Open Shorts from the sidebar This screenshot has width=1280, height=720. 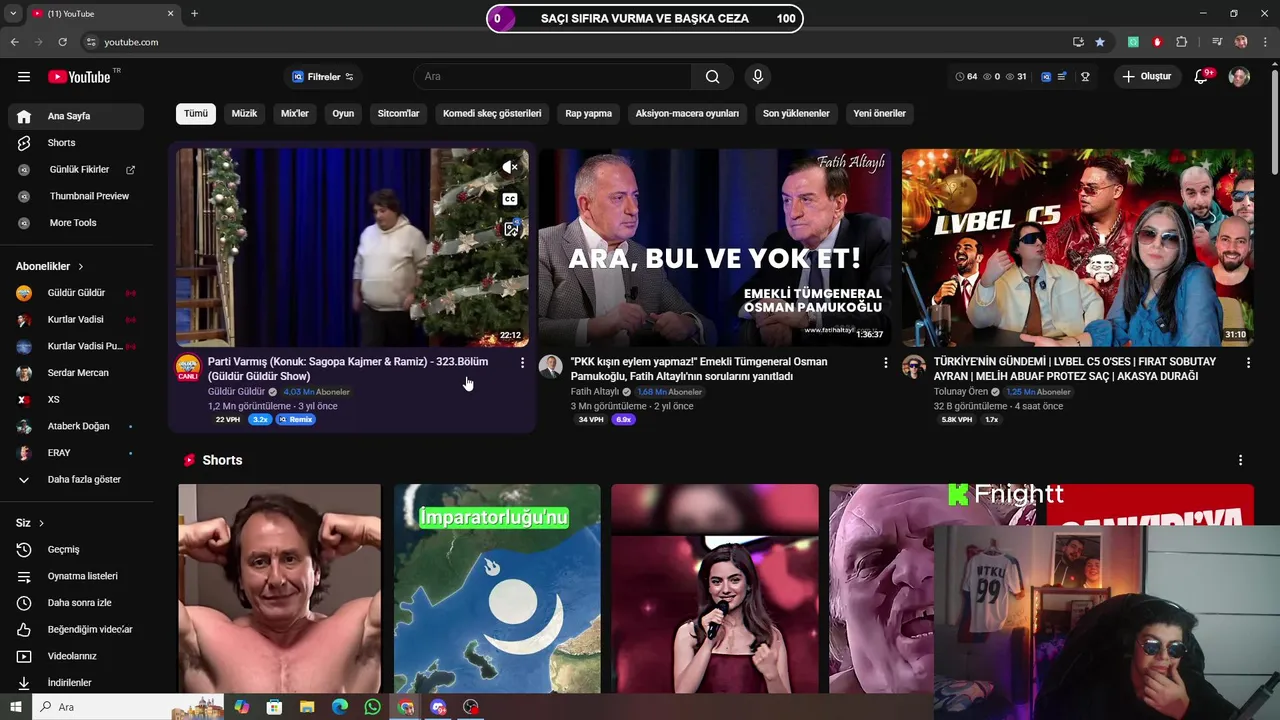tap(76, 143)
